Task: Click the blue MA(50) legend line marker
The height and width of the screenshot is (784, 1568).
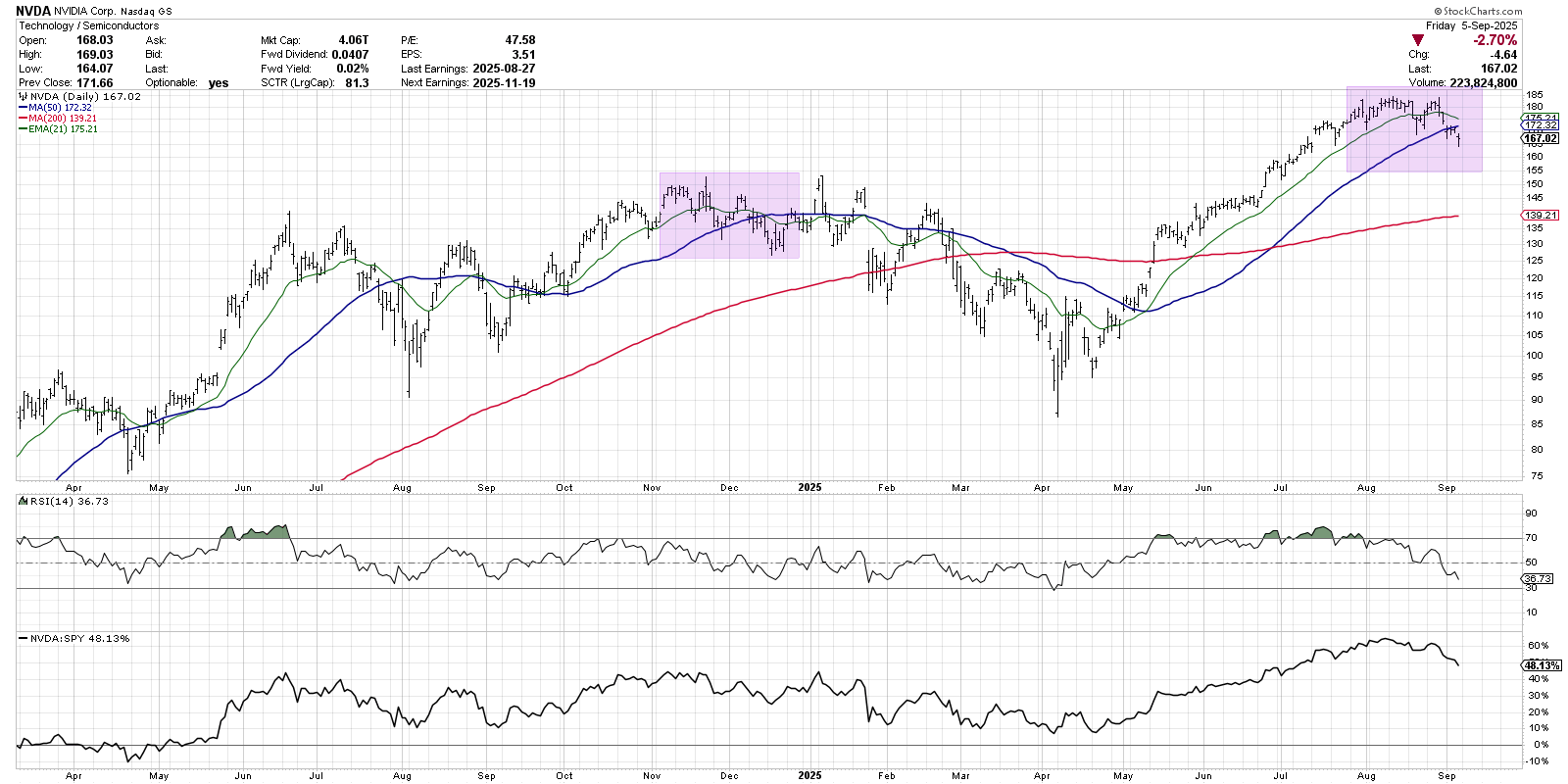Action: tap(23, 108)
